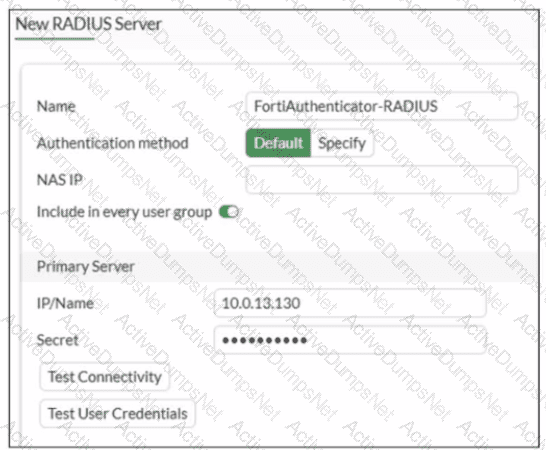This screenshot has height=450, width=546.
Task: Click the New RADIUS Server title
Action: (x=88, y=24)
